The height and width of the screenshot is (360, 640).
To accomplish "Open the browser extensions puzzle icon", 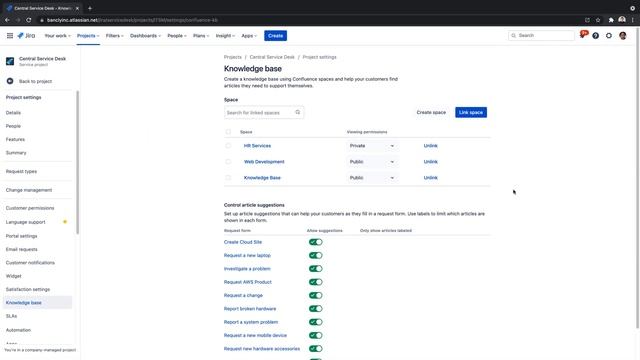I will coord(611,20).
